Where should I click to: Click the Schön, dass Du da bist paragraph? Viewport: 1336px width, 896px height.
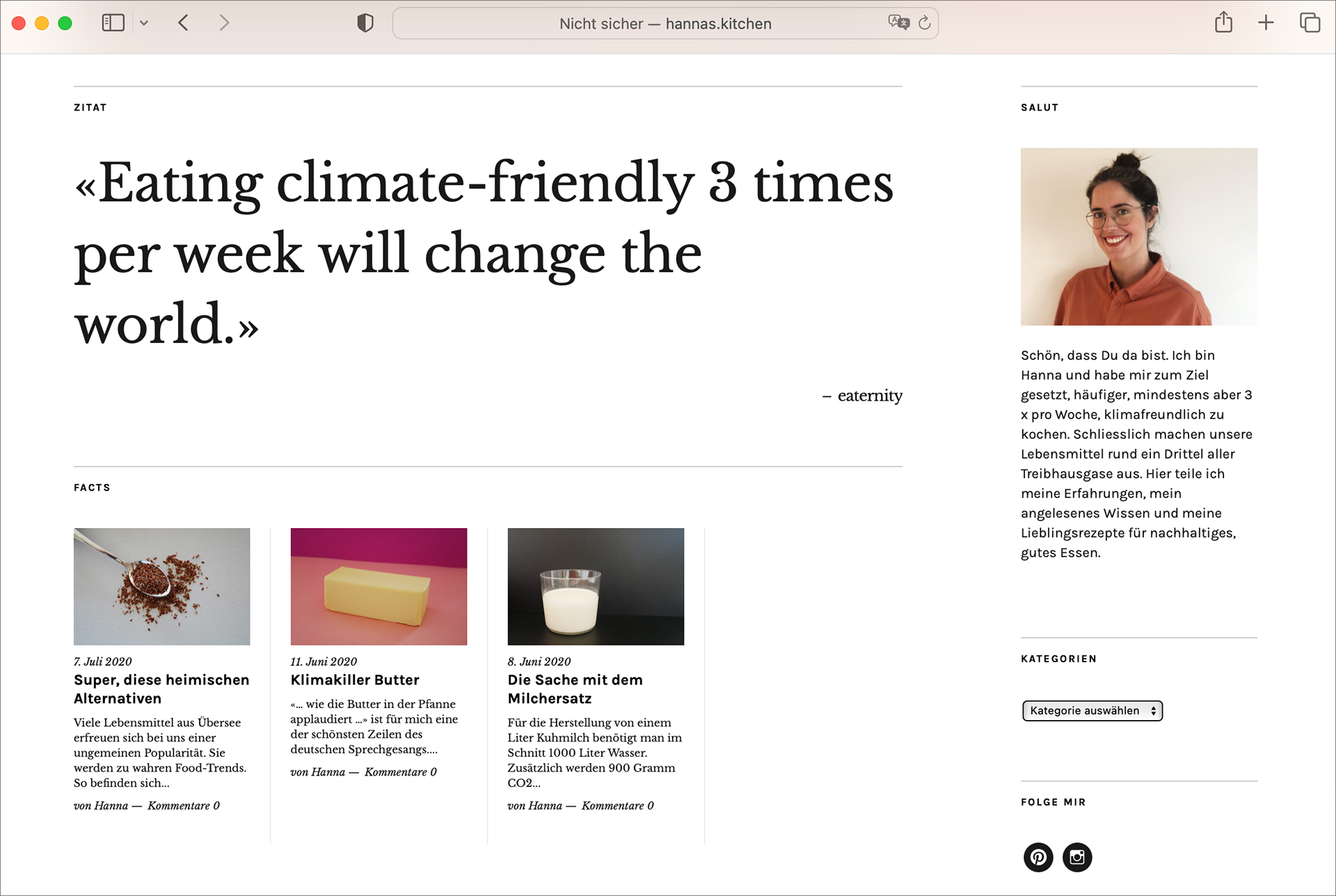coord(1137,454)
